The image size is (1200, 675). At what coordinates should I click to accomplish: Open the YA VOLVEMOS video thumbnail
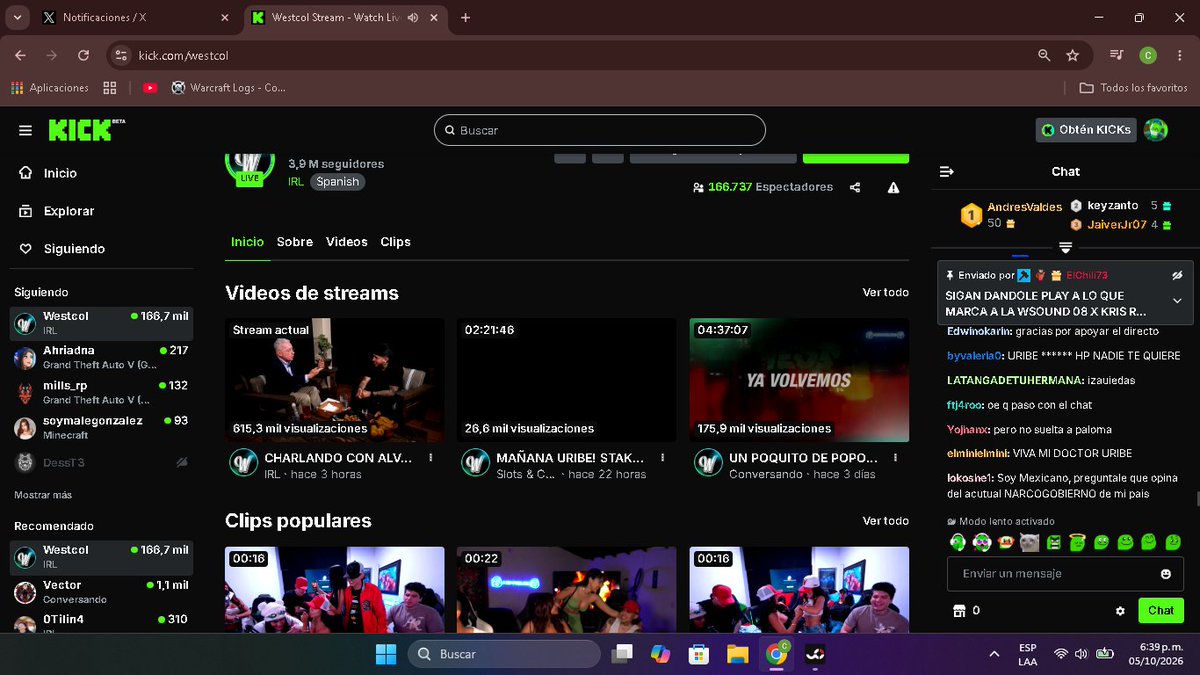click(x=799, y=380)
